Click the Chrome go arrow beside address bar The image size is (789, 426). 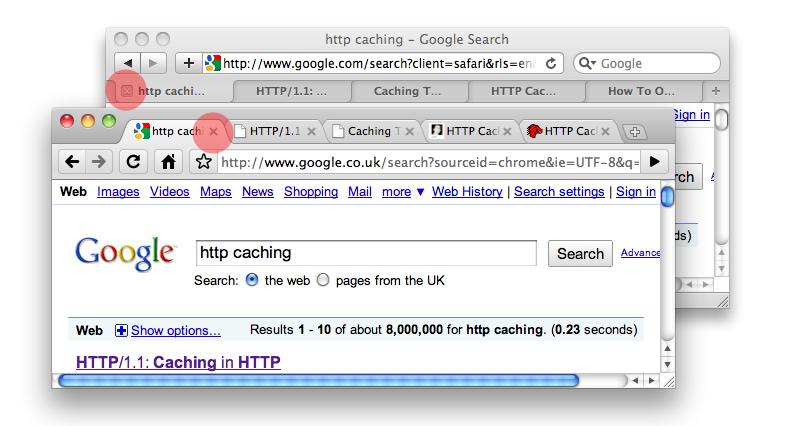(x=654, y=162)
